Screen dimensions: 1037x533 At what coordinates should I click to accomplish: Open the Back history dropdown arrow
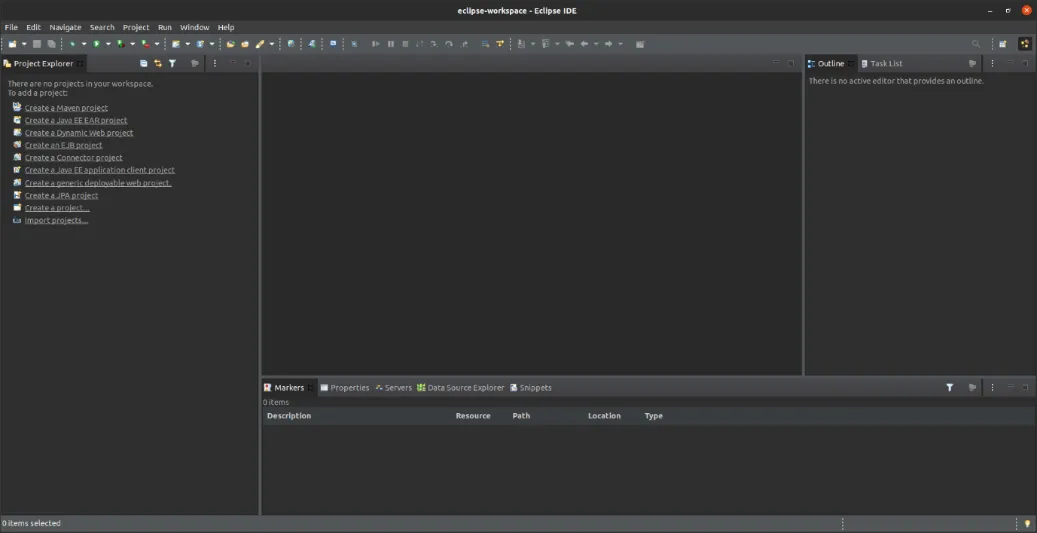coord(596,44)
